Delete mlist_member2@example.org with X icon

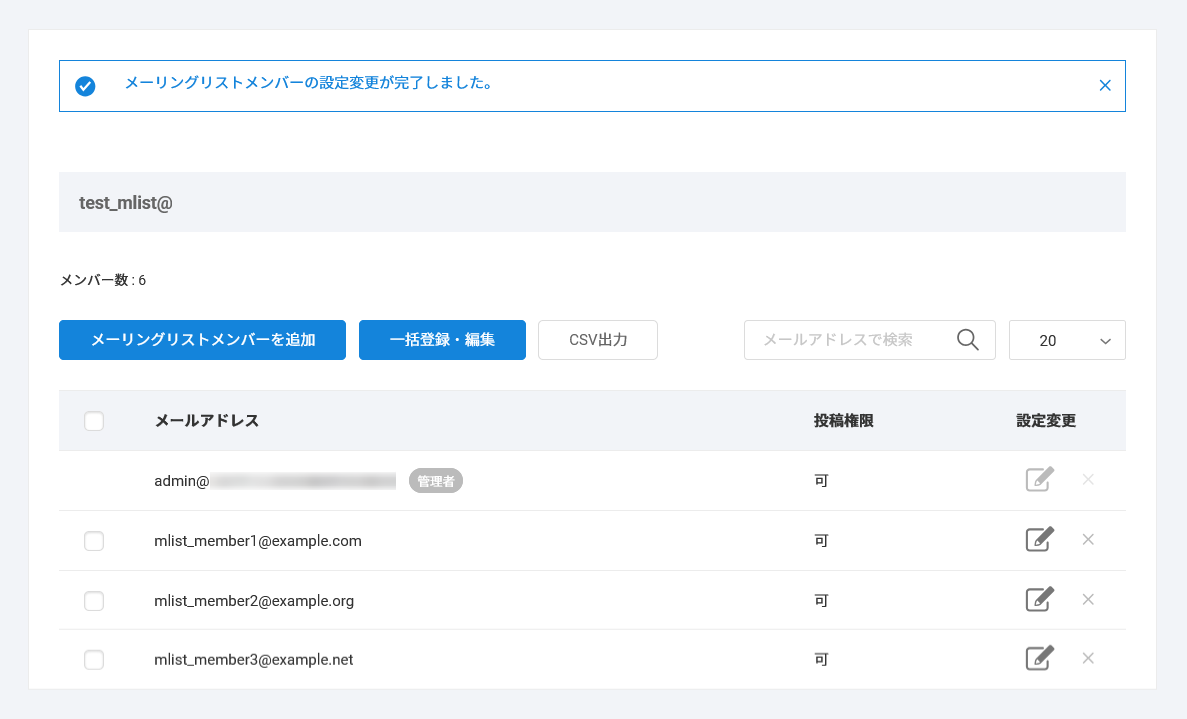pos(1088,600)
